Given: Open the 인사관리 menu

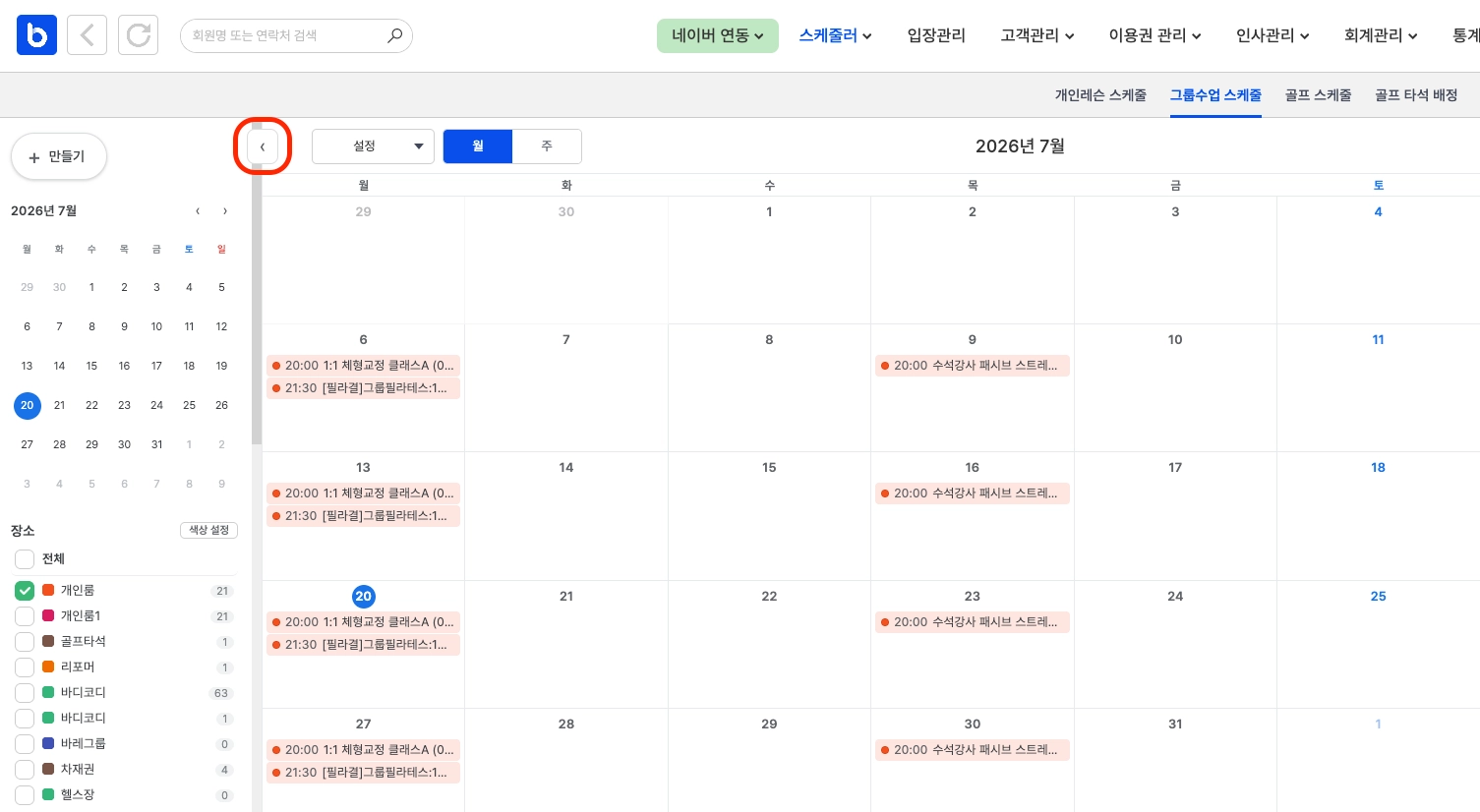Looking at the screenshot, I should click(x=1273, y=35).
